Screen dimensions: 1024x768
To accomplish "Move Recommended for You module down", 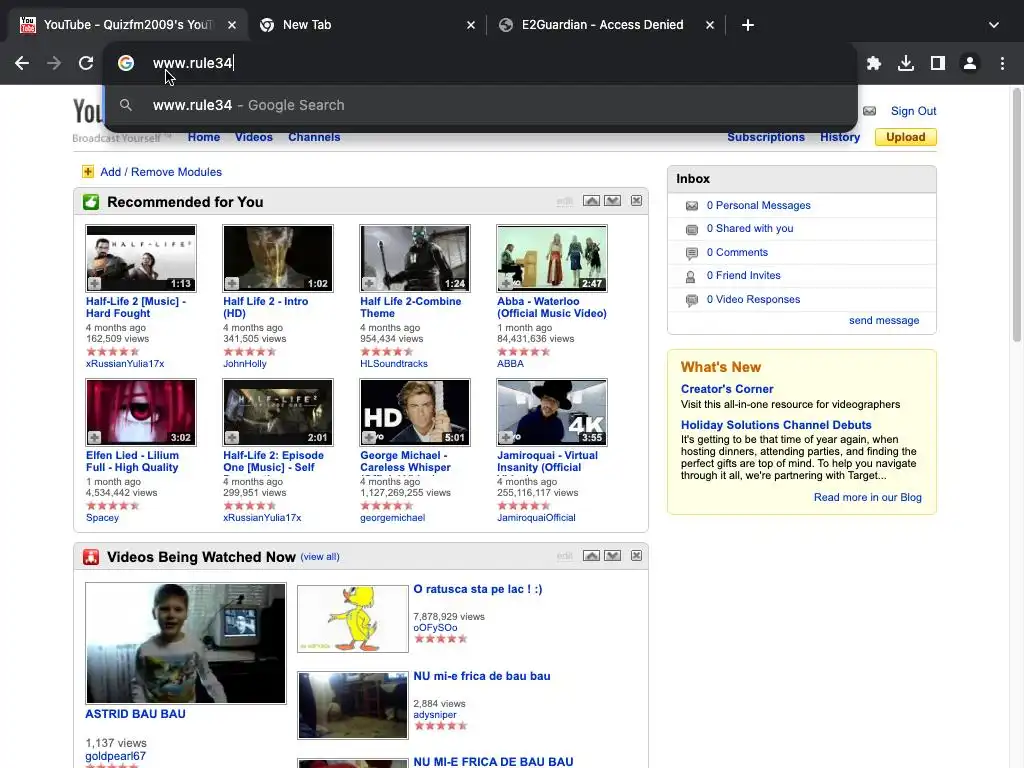I will point(613,200).
